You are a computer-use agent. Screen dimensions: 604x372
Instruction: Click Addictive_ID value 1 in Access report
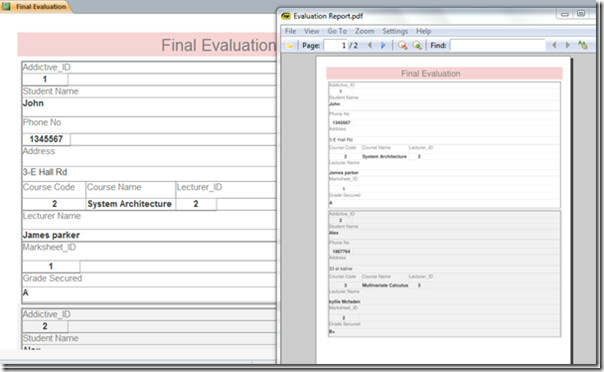45,79
